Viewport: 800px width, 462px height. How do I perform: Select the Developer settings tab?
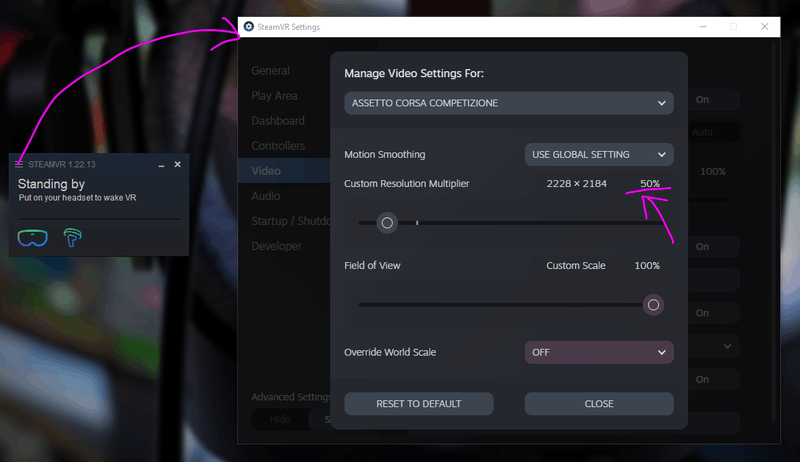tap(277, 246)
